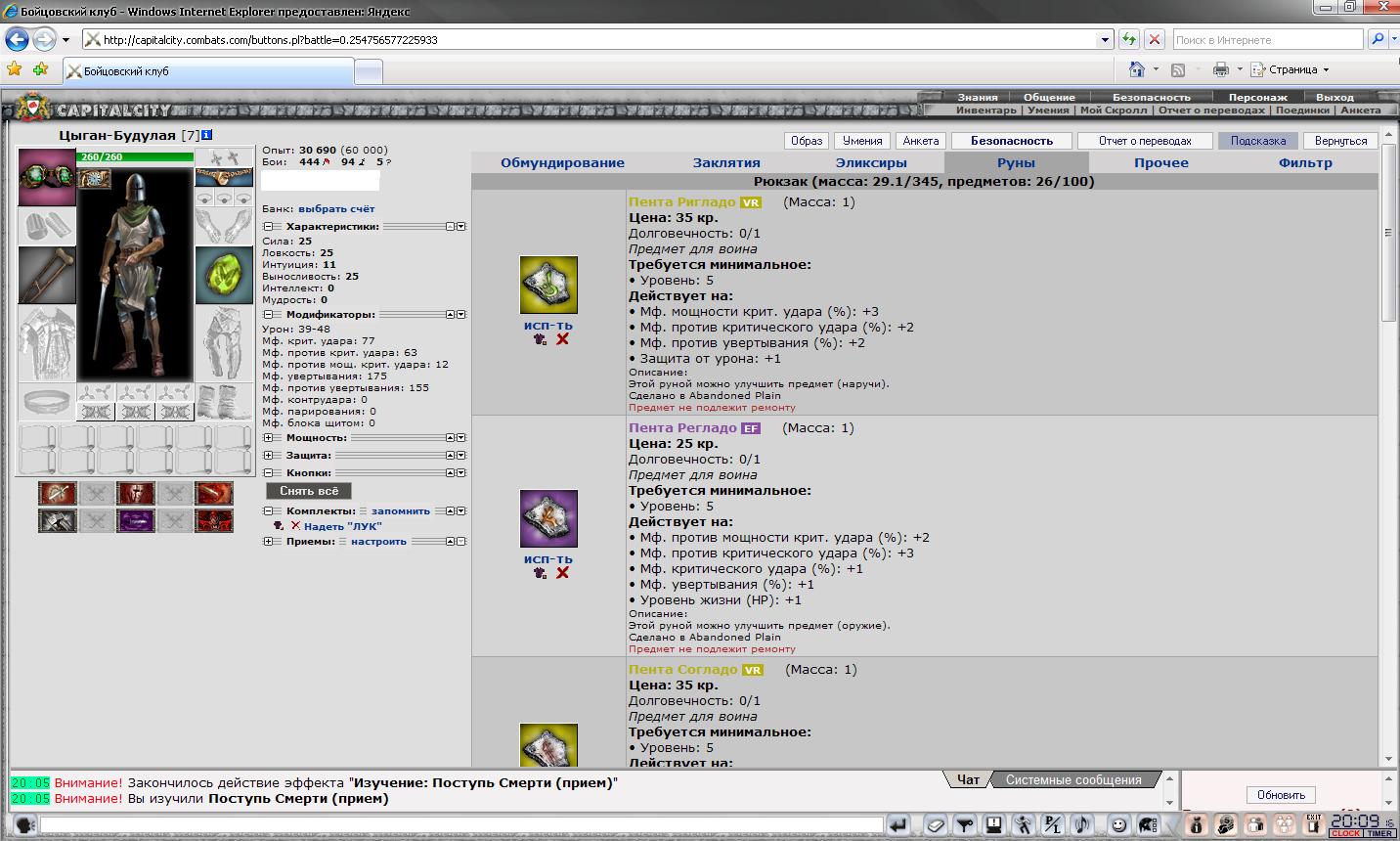Click the equipped belt item with buckle
Viewport: 1400px width, 841px height.
point(224,178)
